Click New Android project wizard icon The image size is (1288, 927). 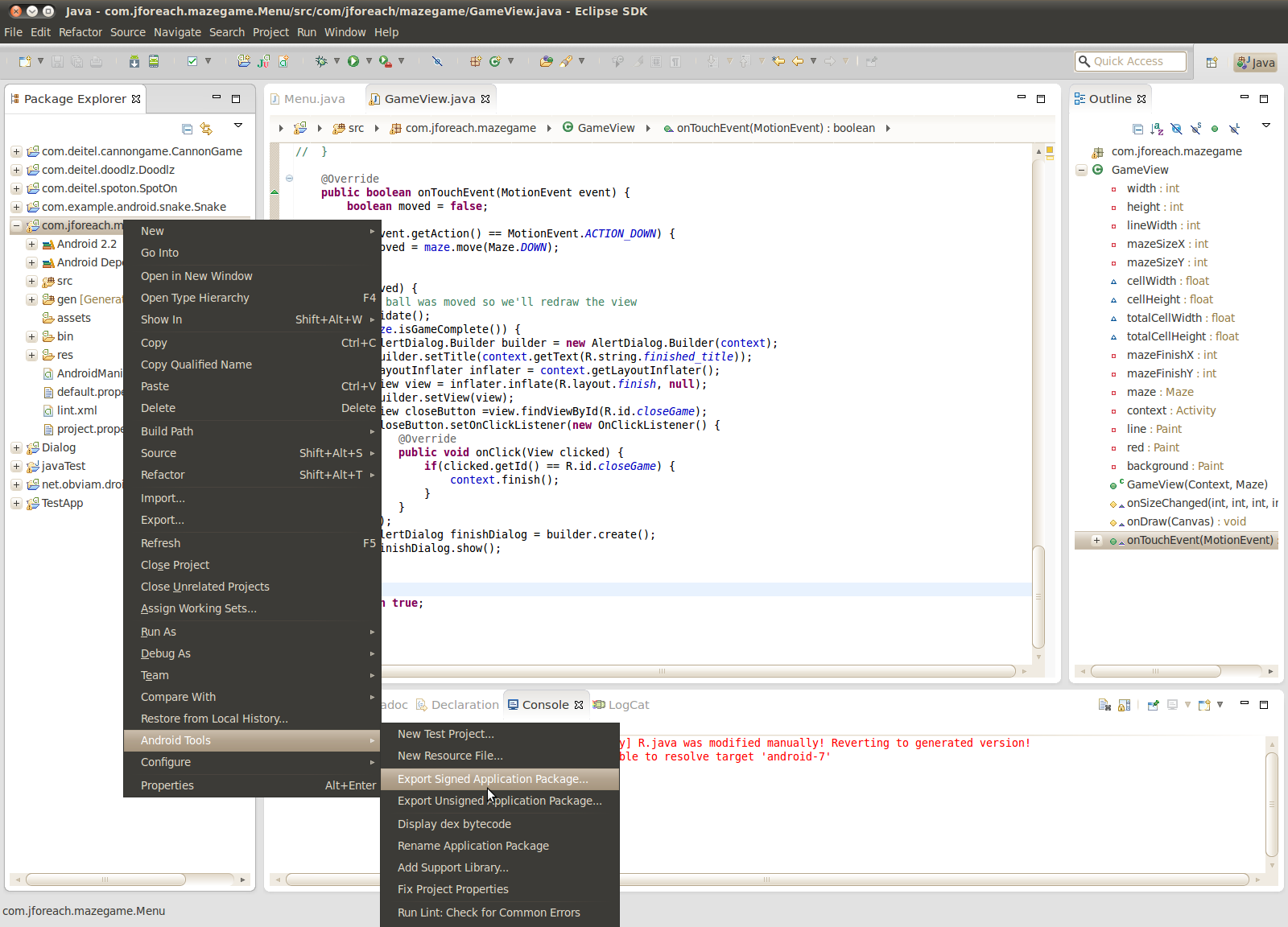(x=244, y=61)
